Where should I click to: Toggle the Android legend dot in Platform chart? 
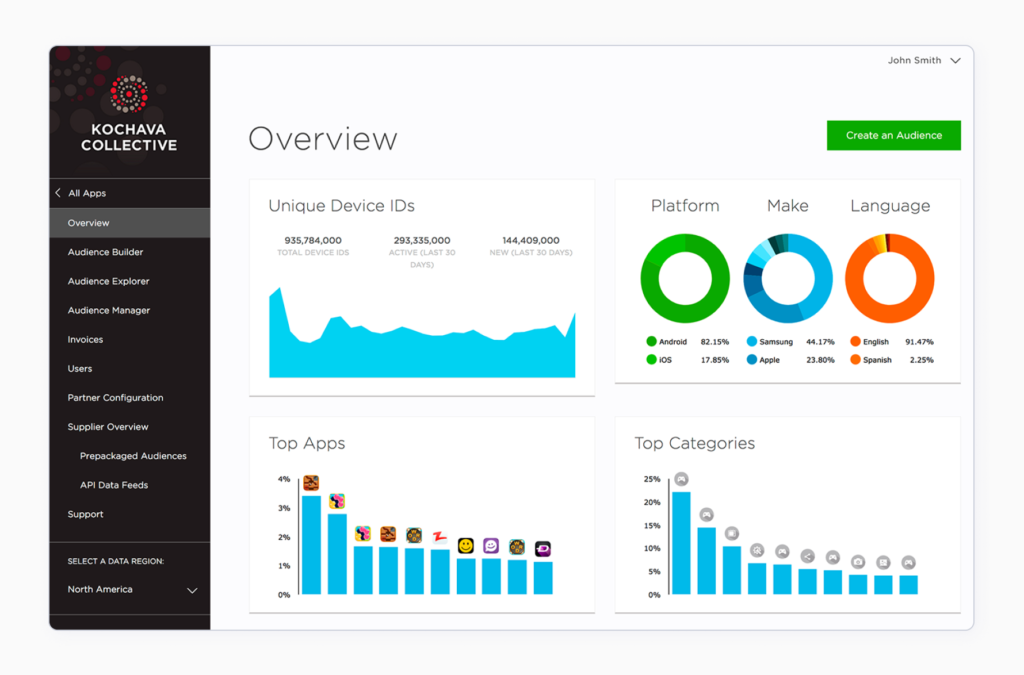click(653, 341)
